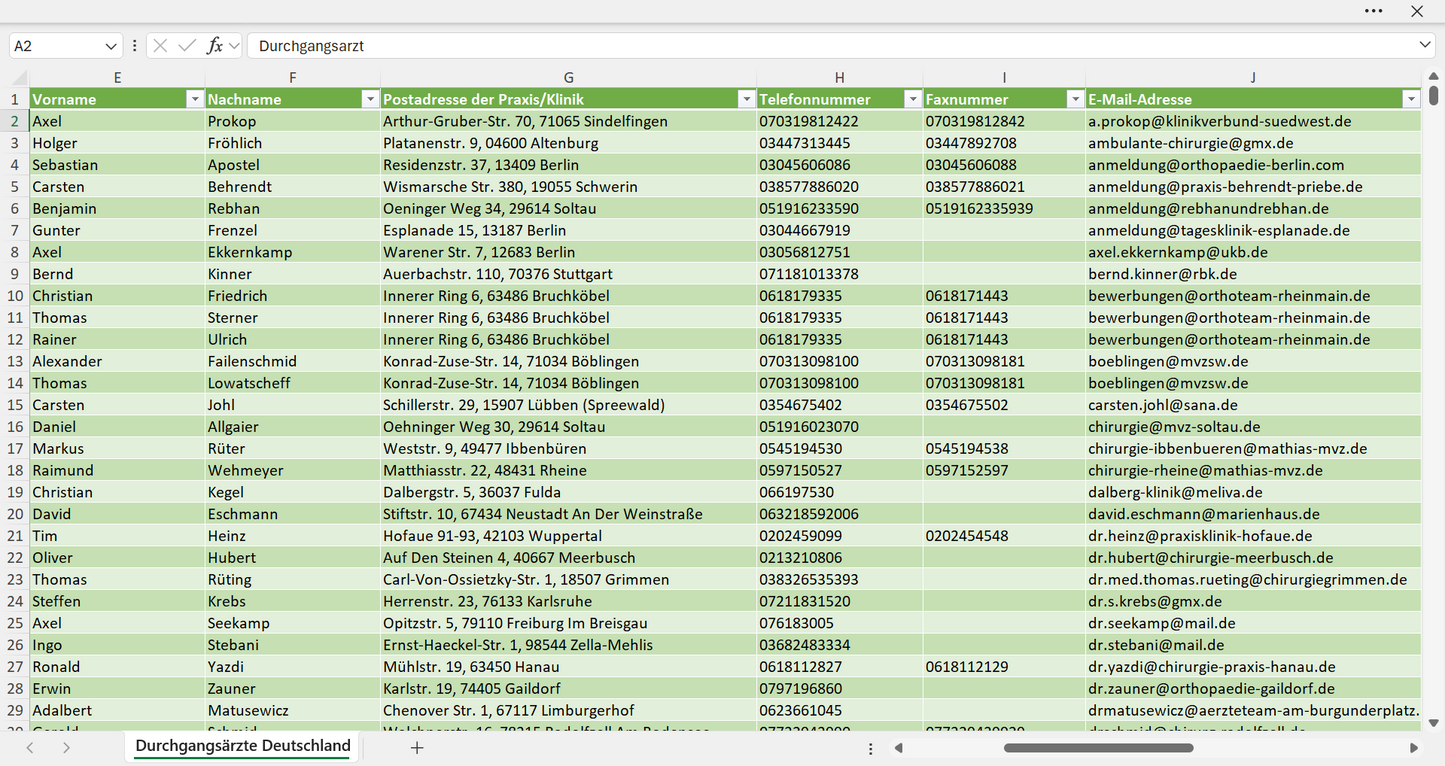1445x766 pixels.
Task: Open the insert function fx button
Action: coord(214,46)
